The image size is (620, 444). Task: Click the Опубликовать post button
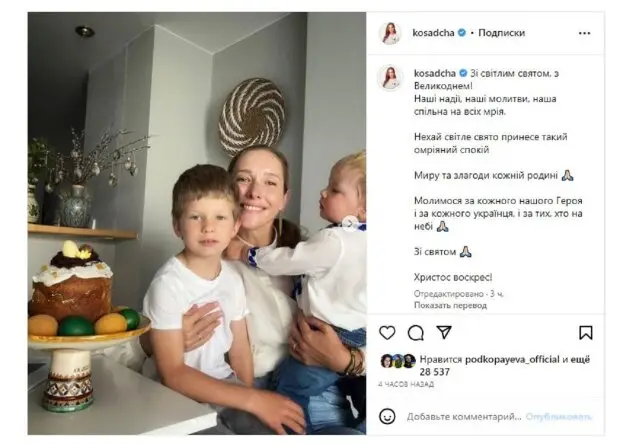click(x=558, y=417)
